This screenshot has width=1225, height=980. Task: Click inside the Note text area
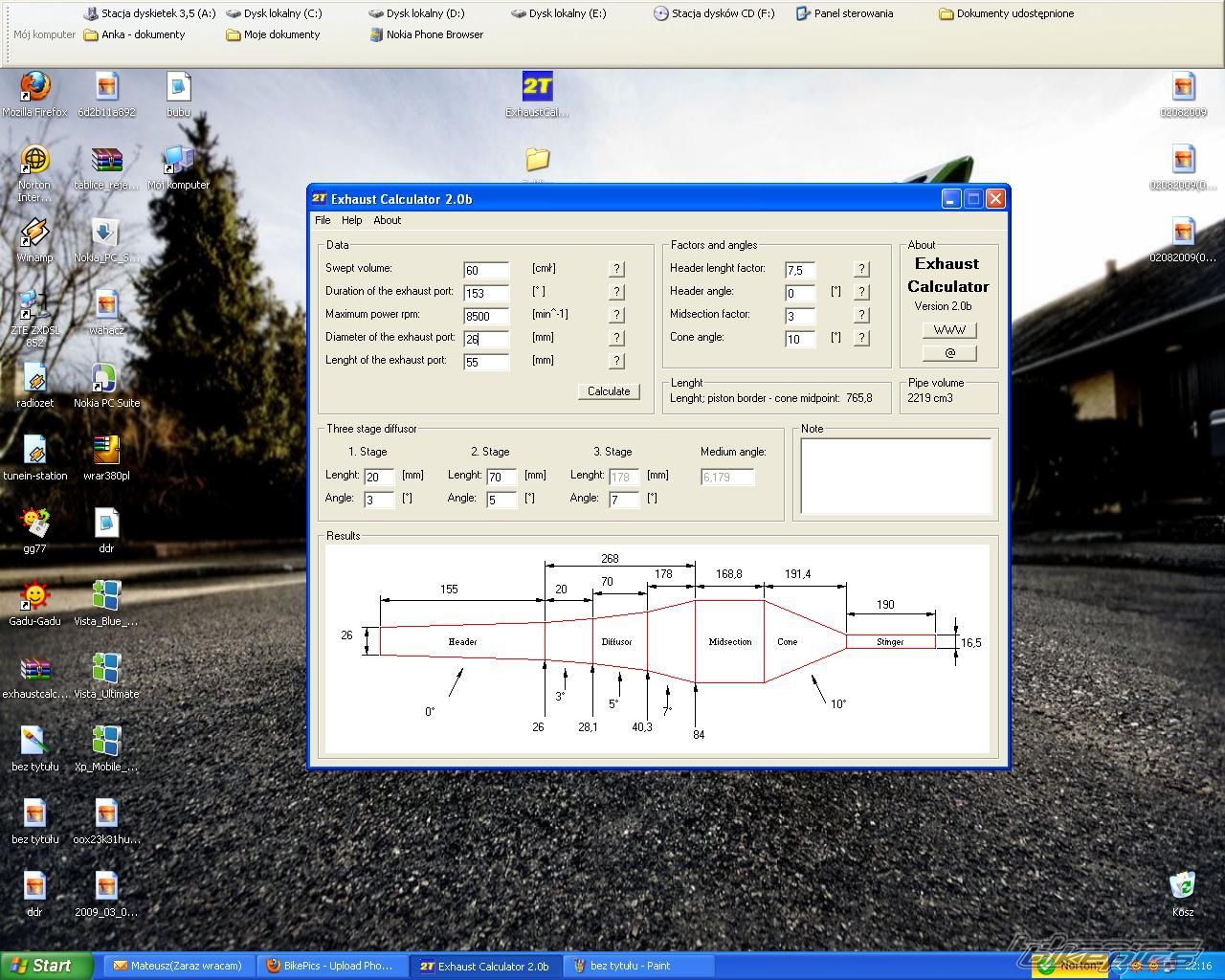coord(895,477)
